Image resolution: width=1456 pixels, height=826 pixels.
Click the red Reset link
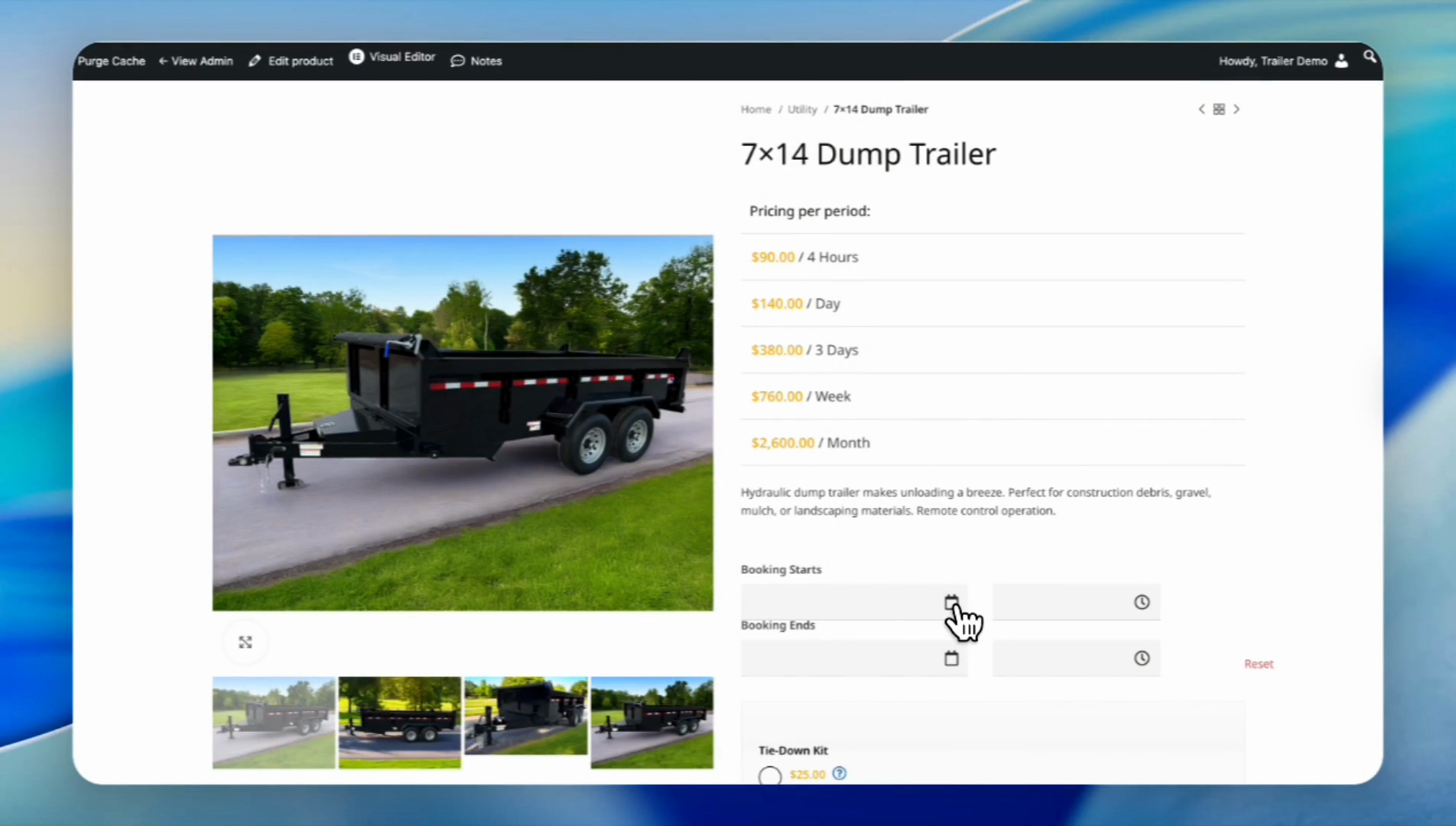tap(1258, 664)
